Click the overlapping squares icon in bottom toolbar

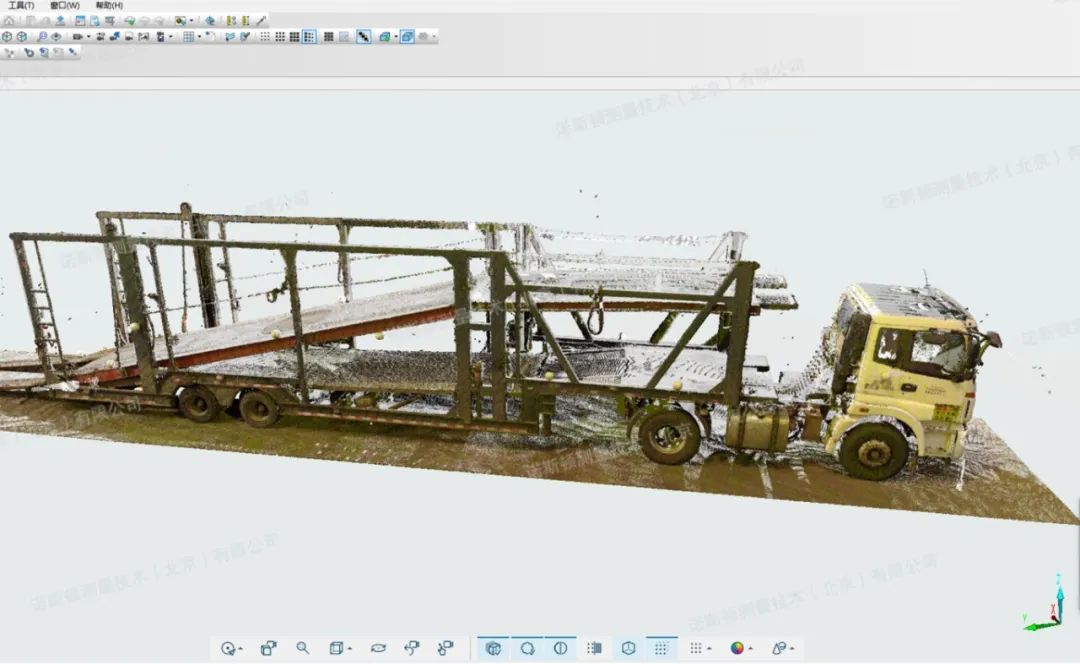(268, 648)
